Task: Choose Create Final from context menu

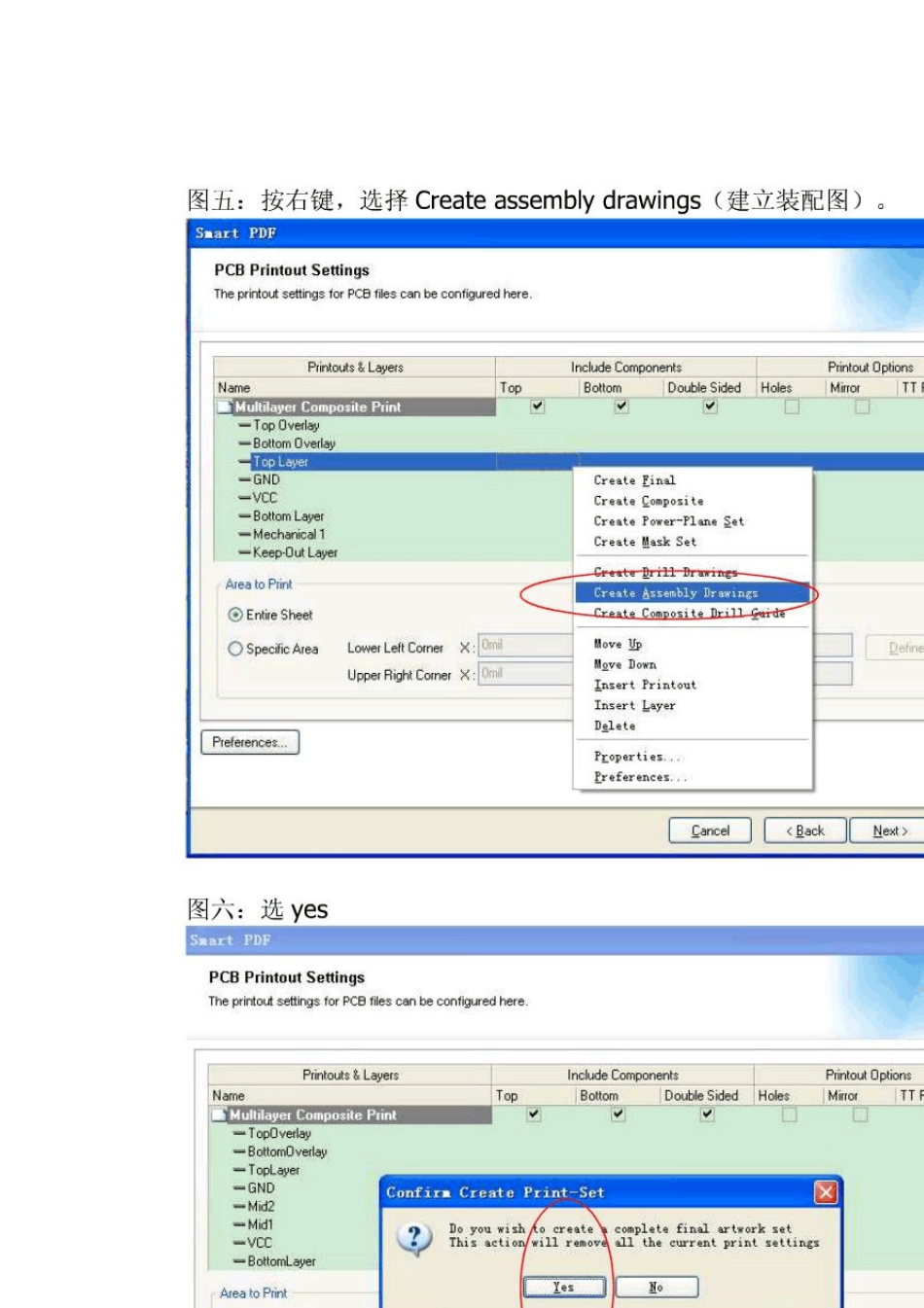Action: [634, 480]
